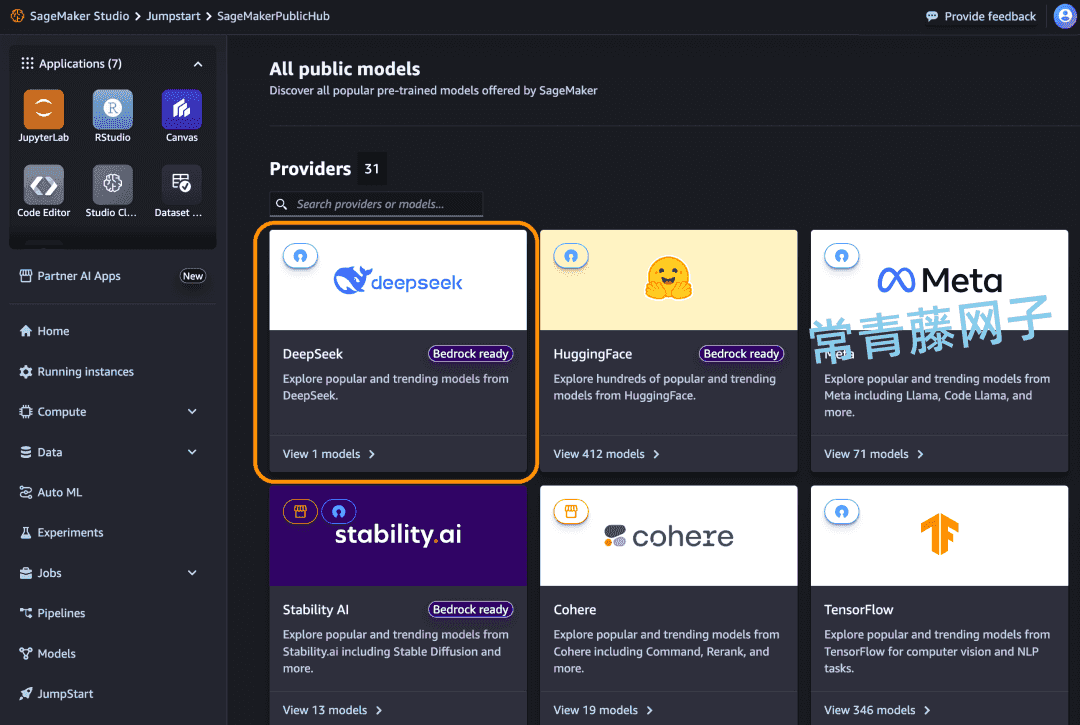Open the user profile avatar
Image resolution: width=1080 pixels, height=725 pixels.
tap(1065, 16)
